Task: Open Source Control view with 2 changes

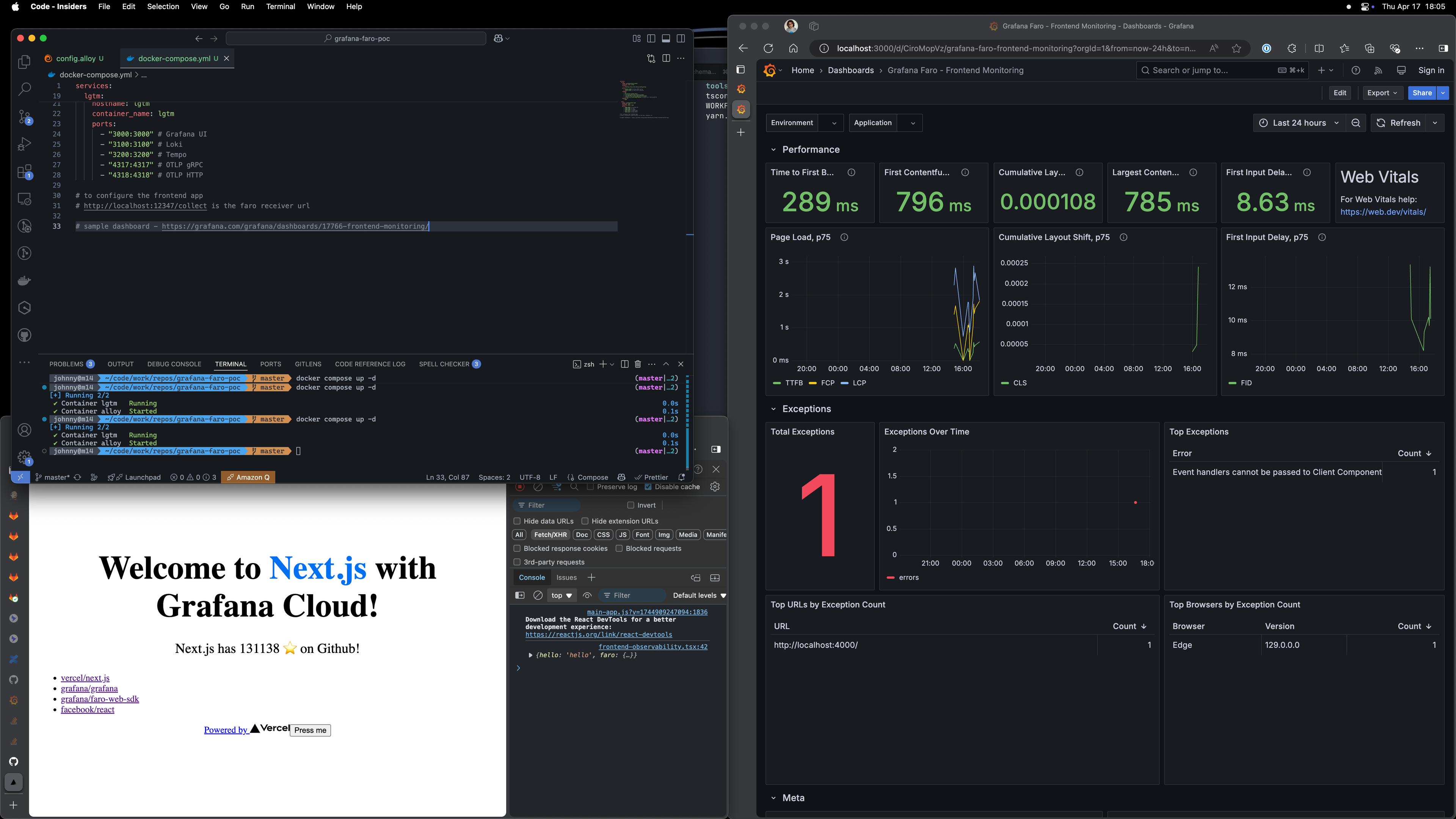Action: tap(24, 116)
